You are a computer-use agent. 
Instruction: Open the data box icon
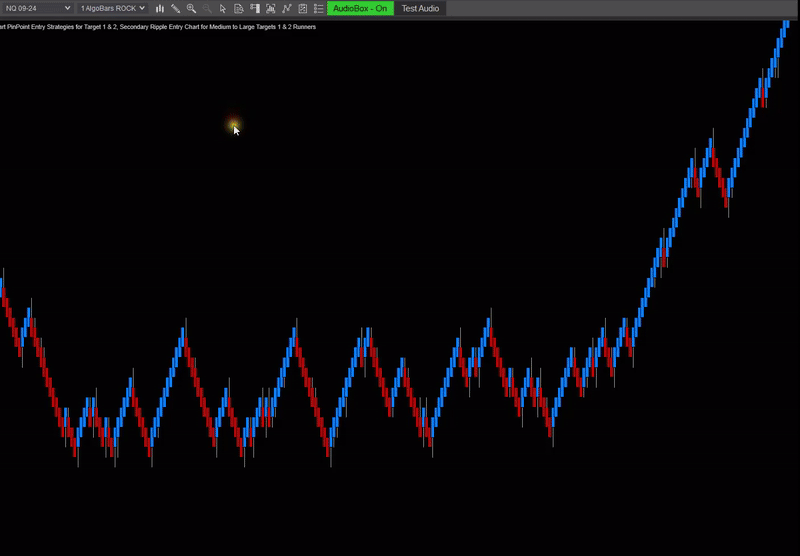239,8
